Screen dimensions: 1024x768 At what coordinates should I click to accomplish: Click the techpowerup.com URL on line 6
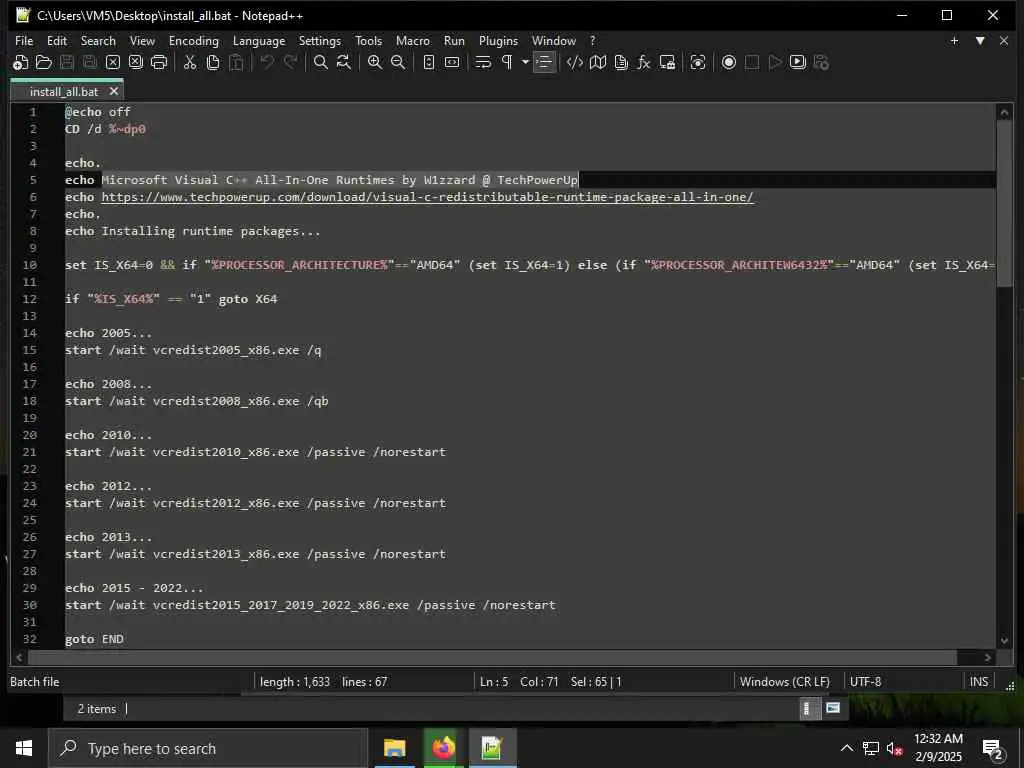point(427,197)
